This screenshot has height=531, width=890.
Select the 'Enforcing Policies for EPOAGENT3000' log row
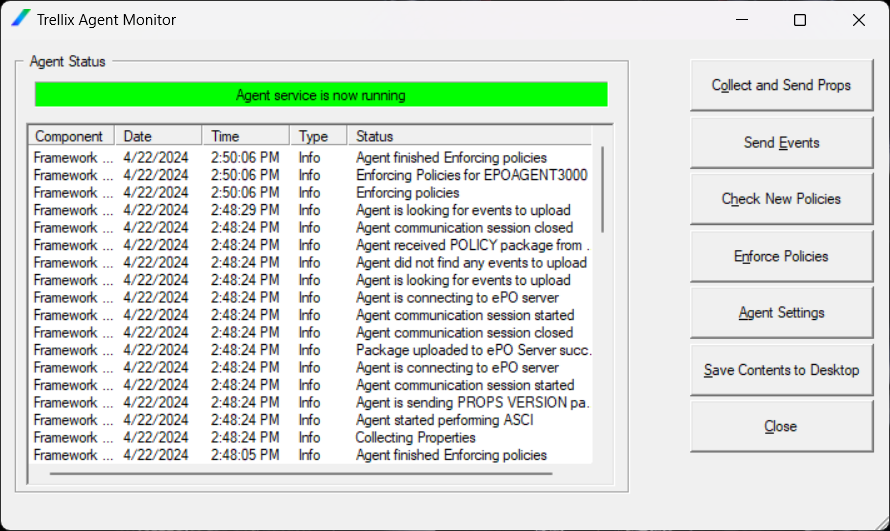point(471,175)
